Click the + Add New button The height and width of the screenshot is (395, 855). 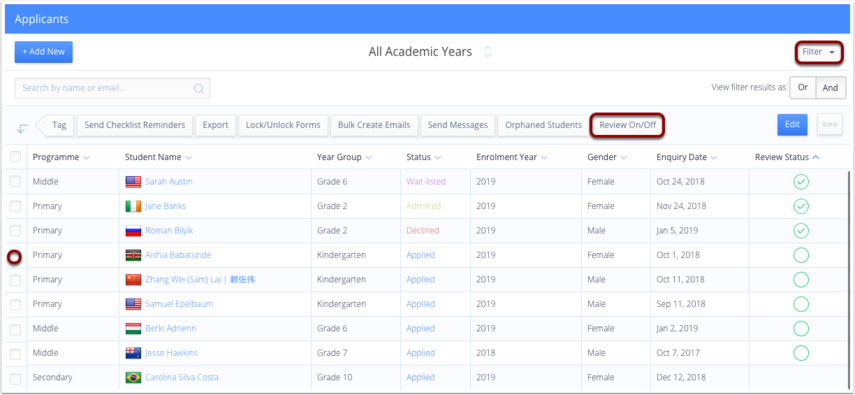tap(44, 52)
